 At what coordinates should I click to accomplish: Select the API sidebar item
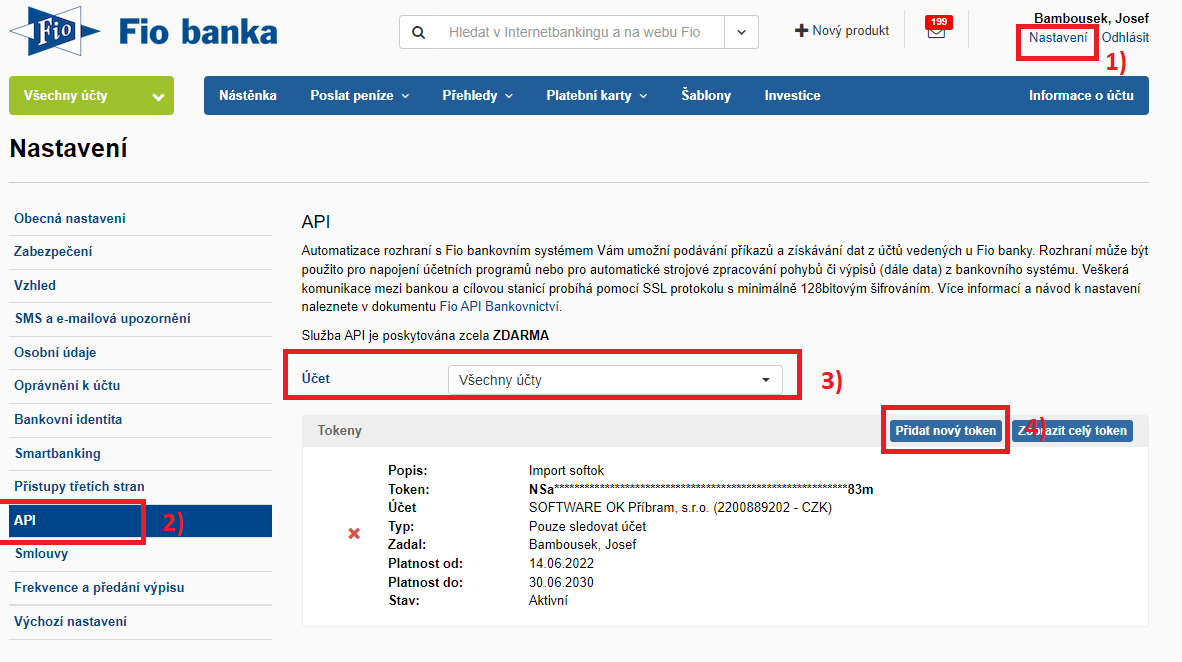click(140, 521)
